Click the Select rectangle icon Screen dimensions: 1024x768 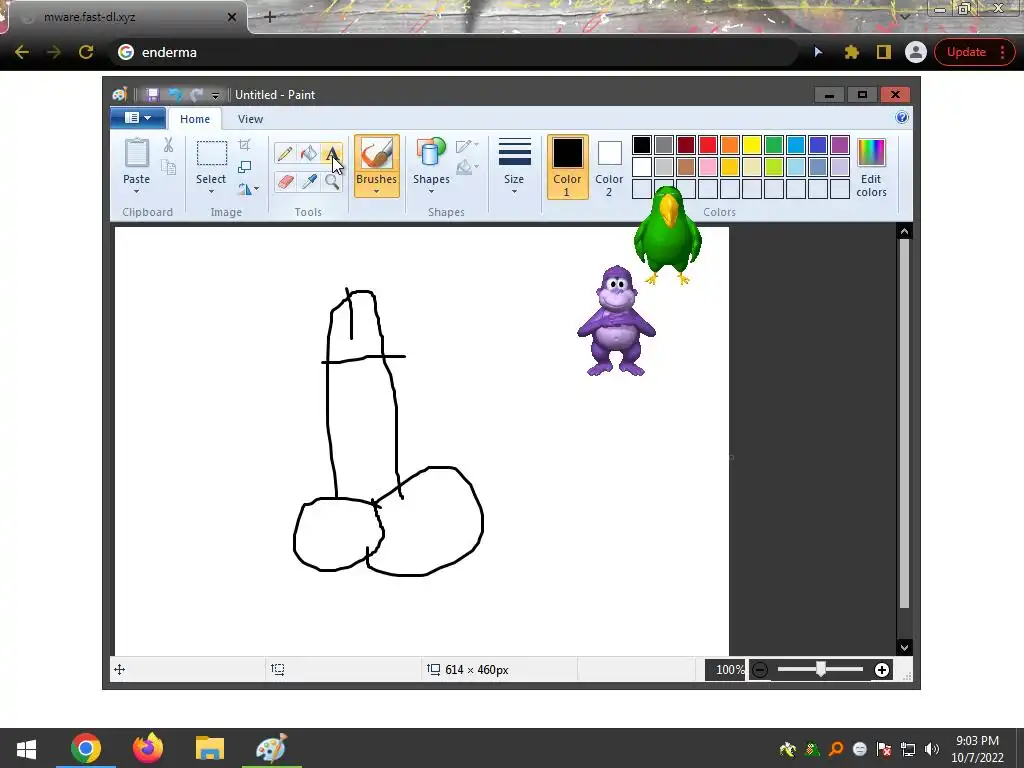pyautogui.click(x=212, y=153)
